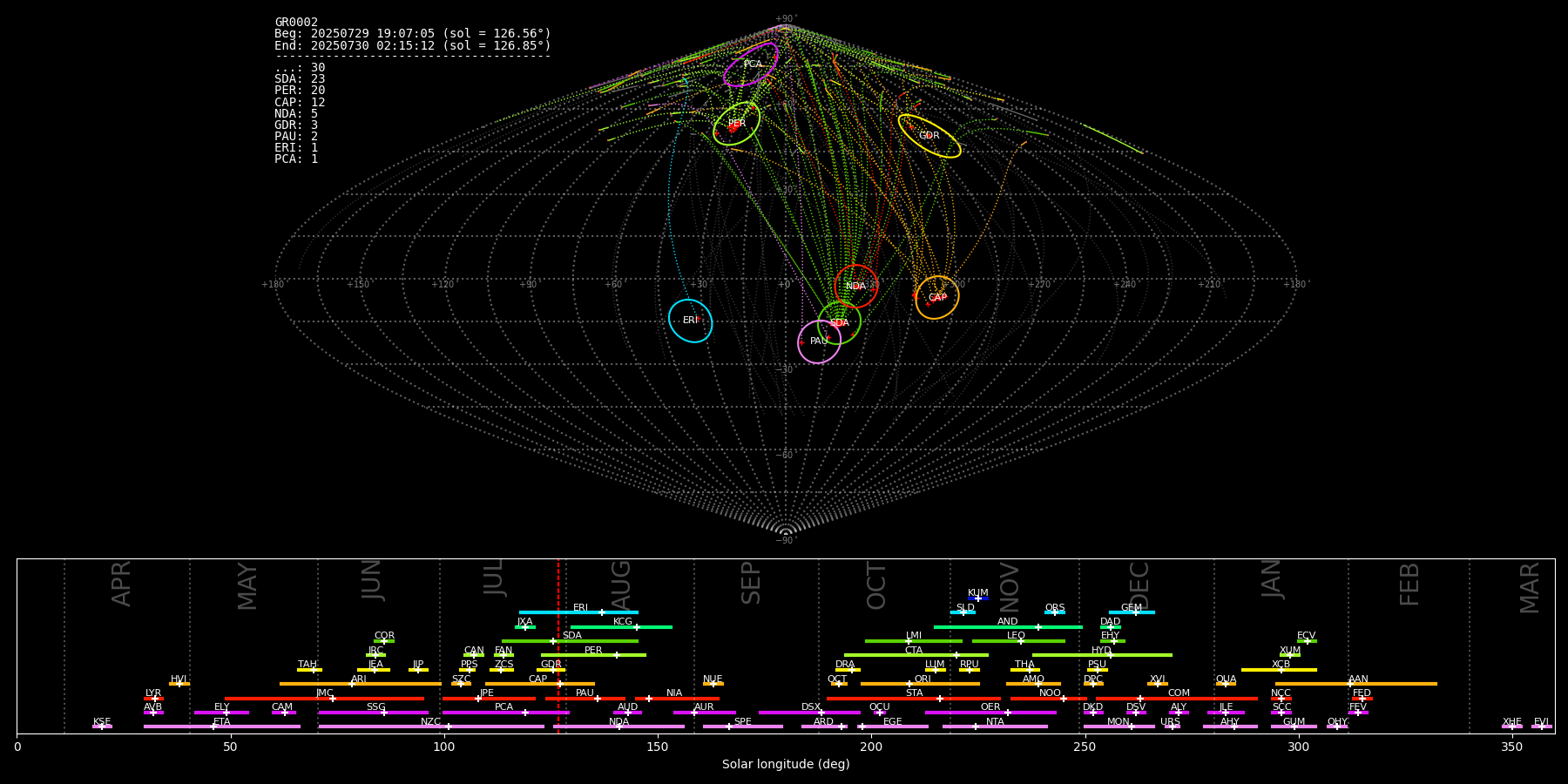Screen dimensions: 1568x784
Task: Click the red JMC timeline bar
Action: (x=325, y=699)
